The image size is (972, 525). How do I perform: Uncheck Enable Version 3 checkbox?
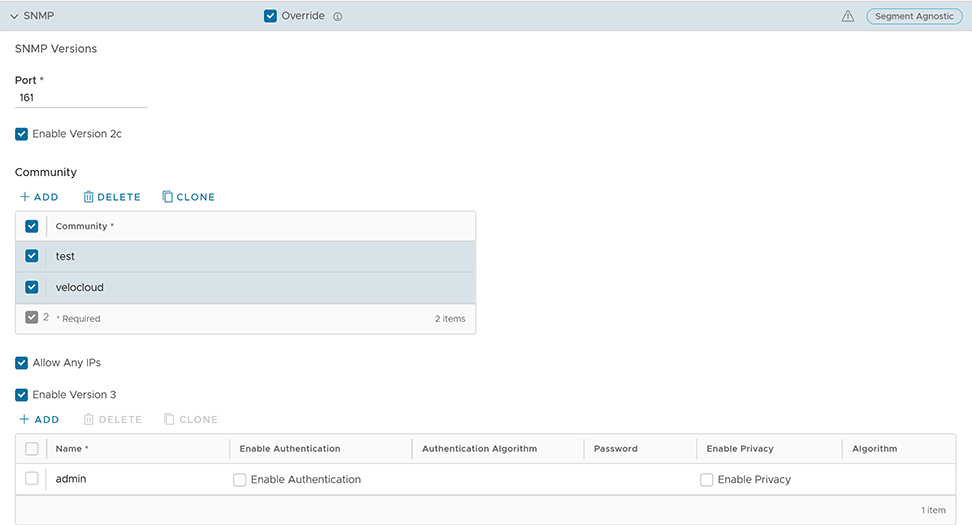coord(22,395)
